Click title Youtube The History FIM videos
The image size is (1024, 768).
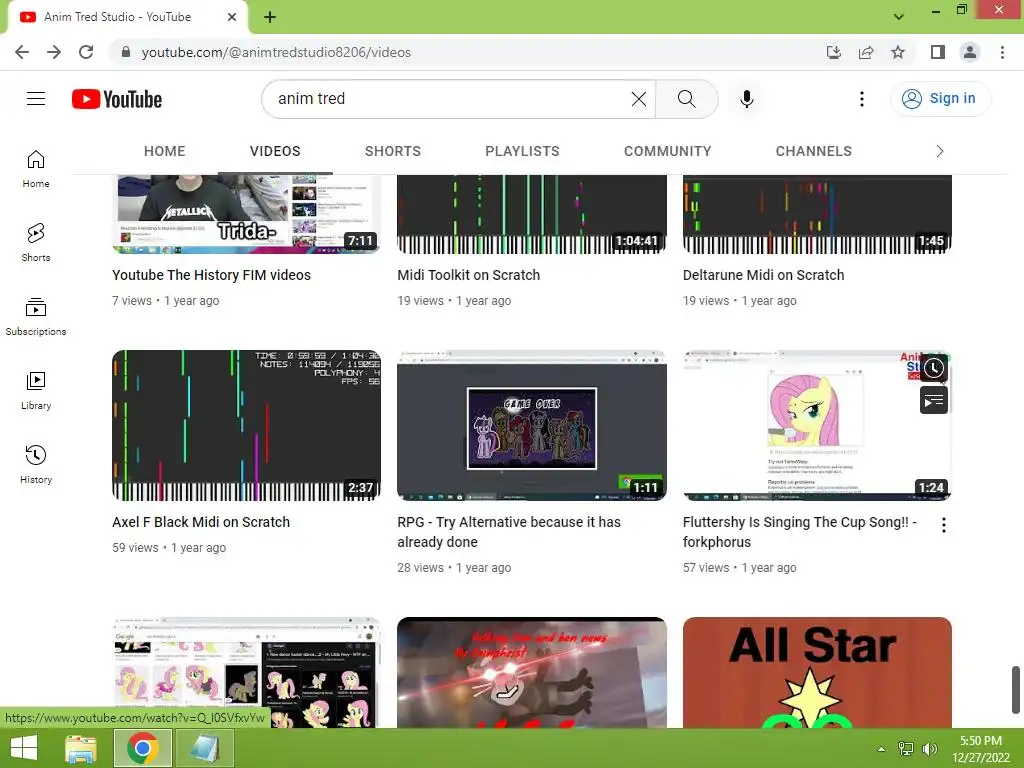click(x=211, y=275)
